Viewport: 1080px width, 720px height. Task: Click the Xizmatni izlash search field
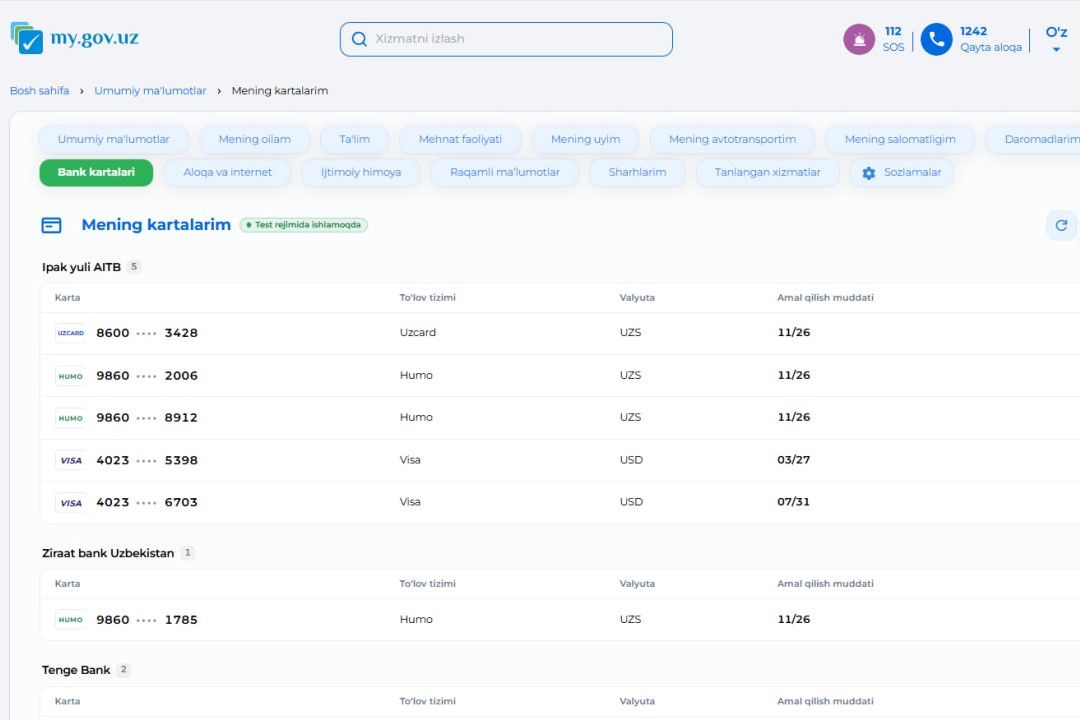[x=506, y=39]
